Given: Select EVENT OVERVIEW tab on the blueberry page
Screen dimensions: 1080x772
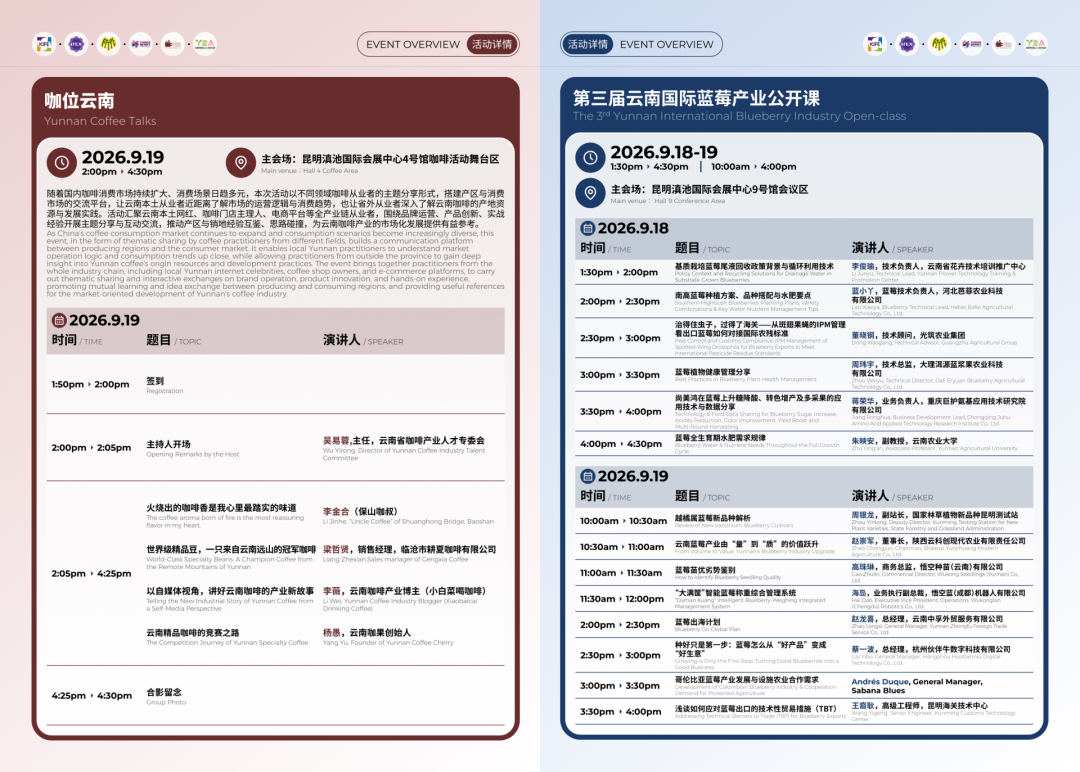Looking at the screenshot, I should [x=666, y=44].
